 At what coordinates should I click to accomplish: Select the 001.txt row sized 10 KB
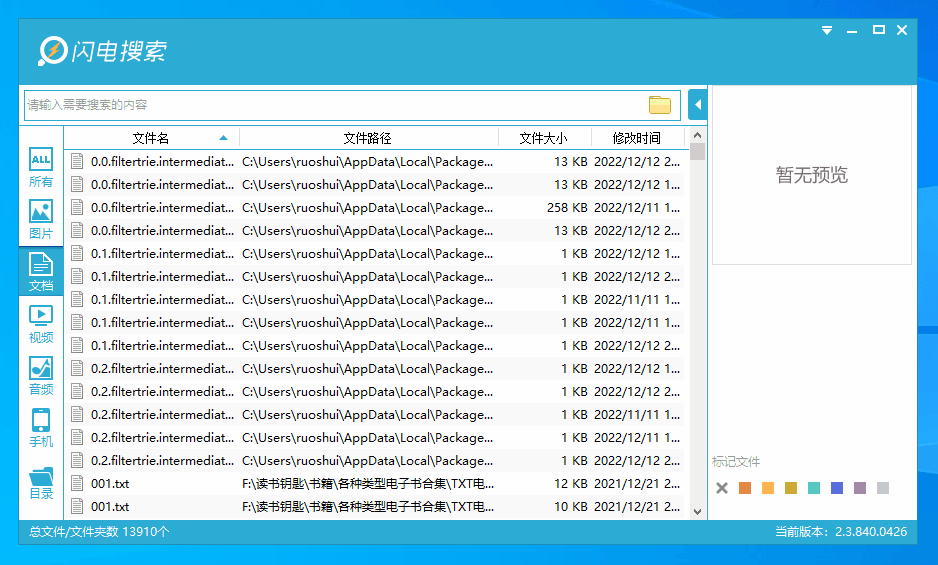tap(374, 507)
